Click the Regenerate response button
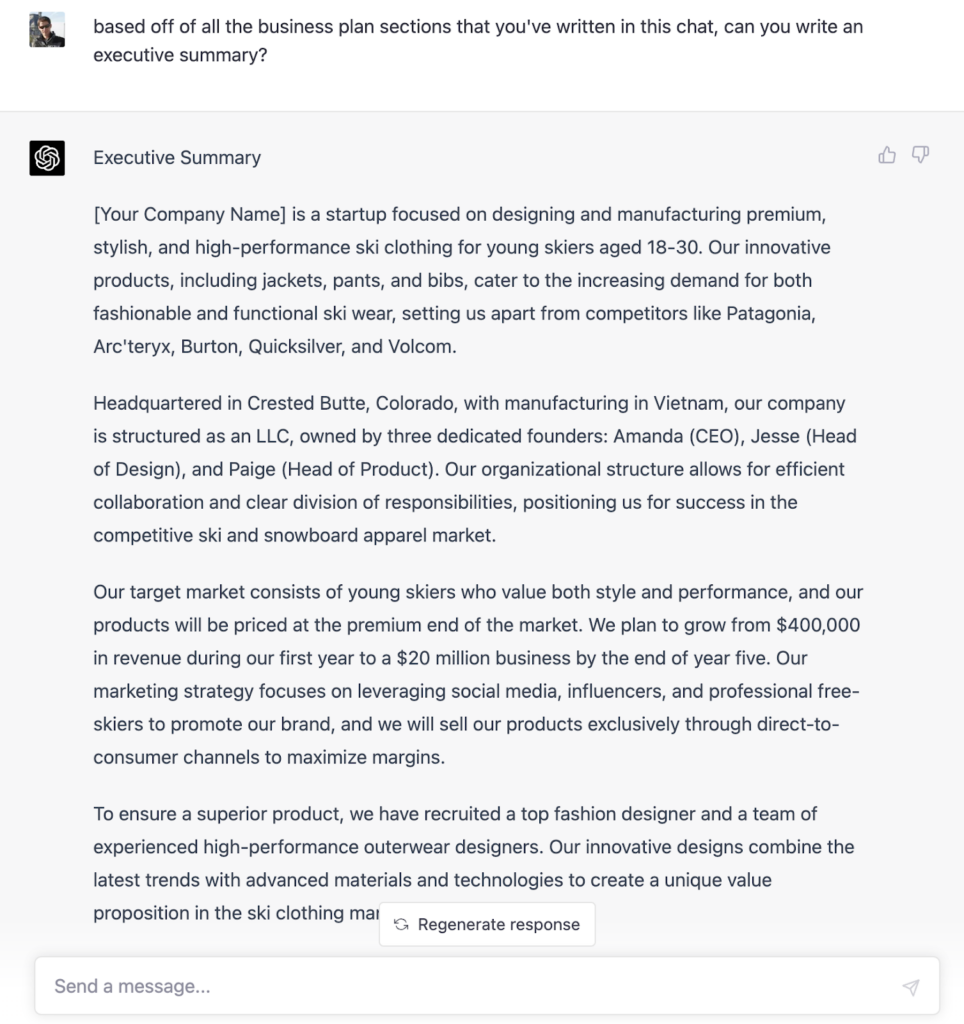964x1024 pixels. click(x=487, y=924)
